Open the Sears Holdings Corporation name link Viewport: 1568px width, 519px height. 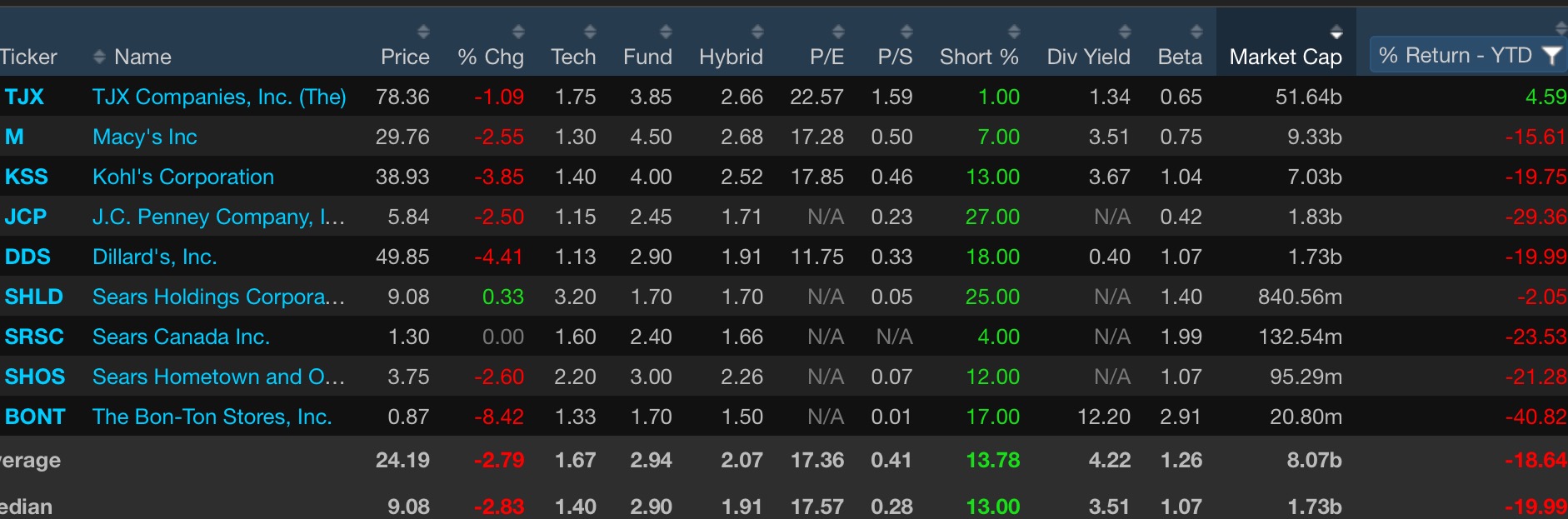tap(218, 297)
